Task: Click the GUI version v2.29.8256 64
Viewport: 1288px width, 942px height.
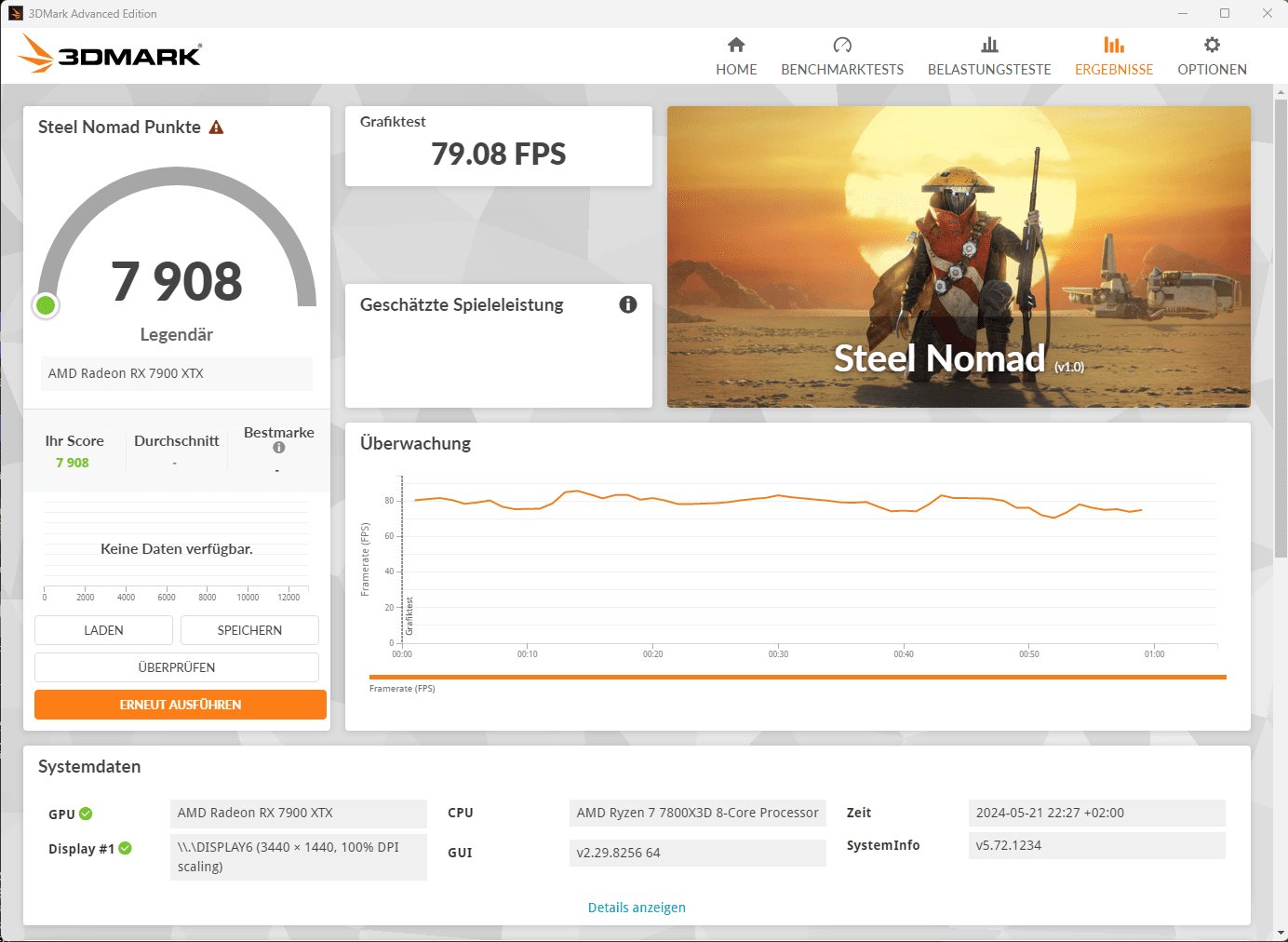Action: tap(698, 853)
